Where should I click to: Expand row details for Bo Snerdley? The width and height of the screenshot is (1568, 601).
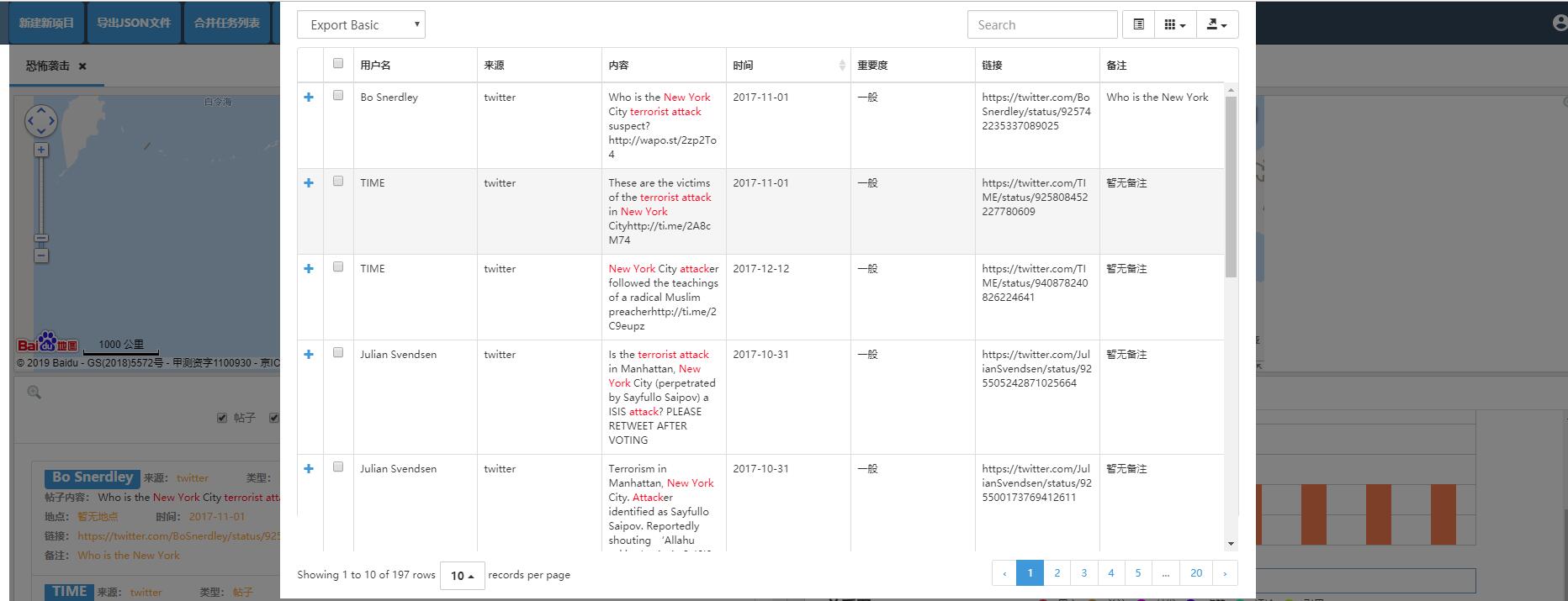pyautogui.click(x=309, y=98)
